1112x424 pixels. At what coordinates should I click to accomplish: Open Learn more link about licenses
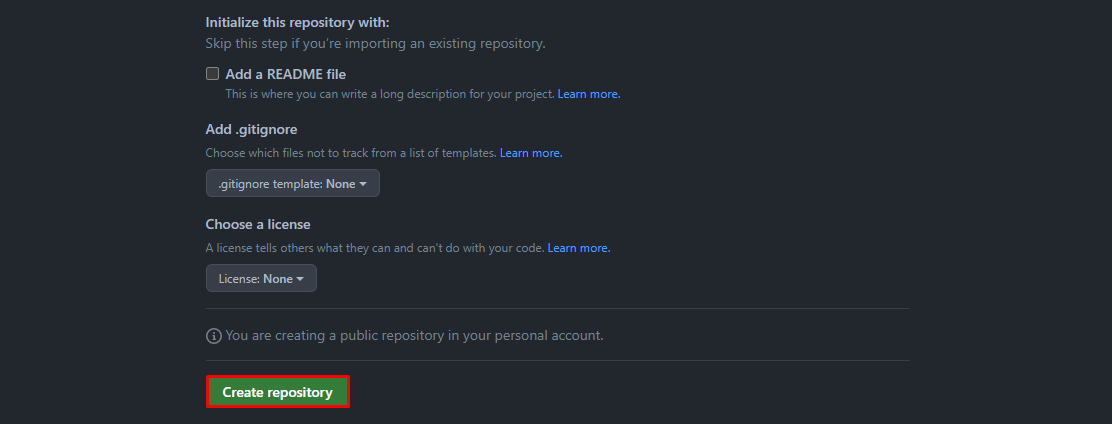(x=578, y=248)
